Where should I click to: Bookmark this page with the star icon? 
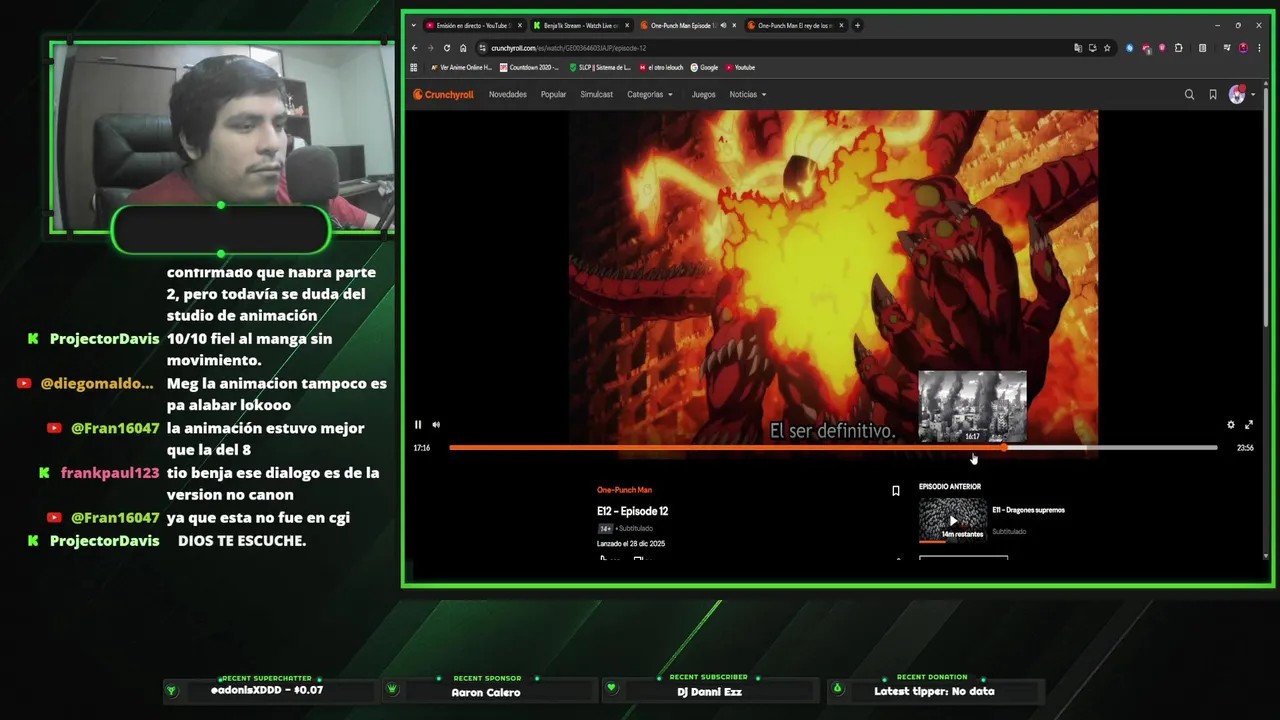coord(1107,48)
